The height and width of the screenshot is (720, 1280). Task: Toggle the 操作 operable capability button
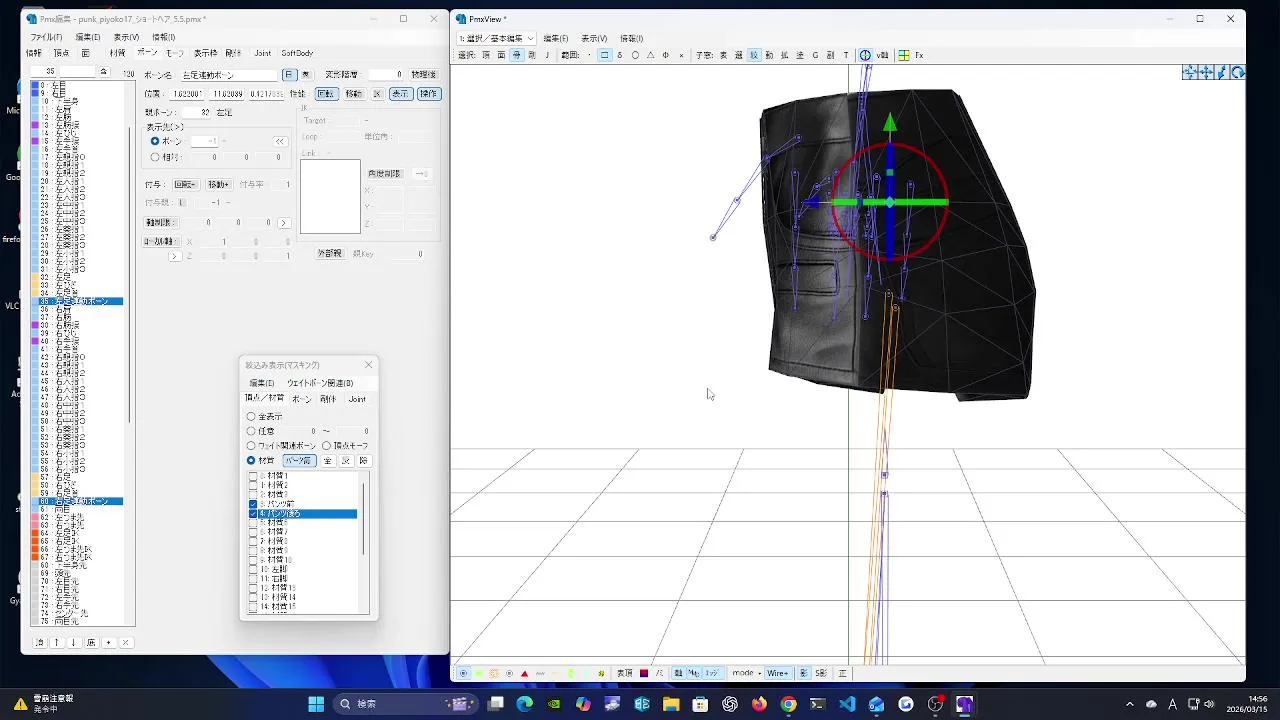click(x=428, y=94)
